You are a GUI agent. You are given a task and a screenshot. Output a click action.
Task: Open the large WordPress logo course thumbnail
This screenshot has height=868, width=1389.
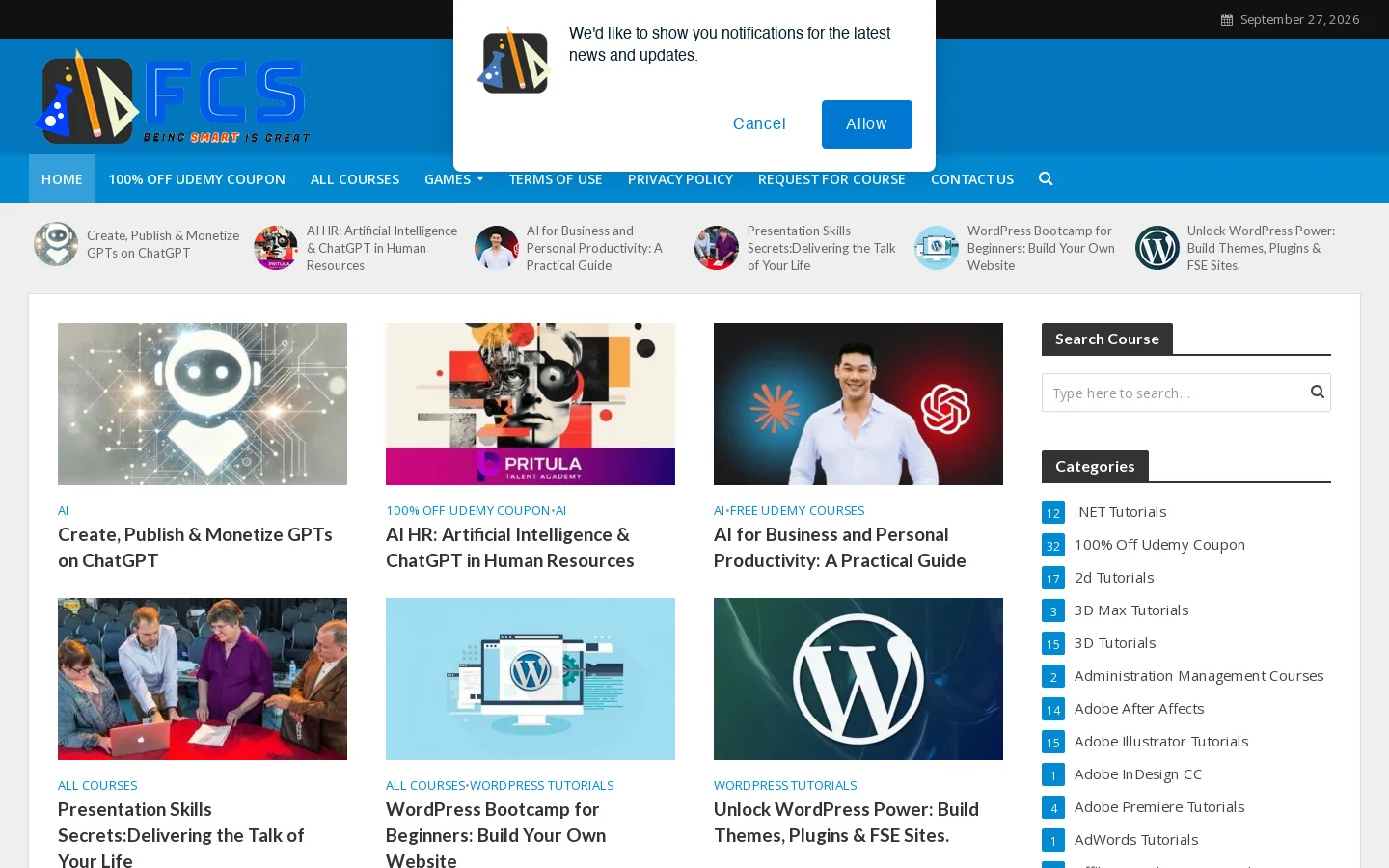pos(858,679)
